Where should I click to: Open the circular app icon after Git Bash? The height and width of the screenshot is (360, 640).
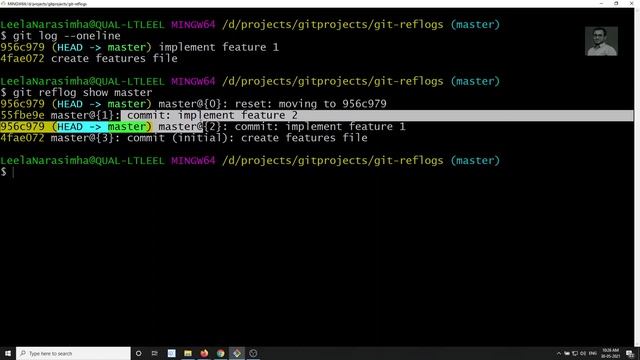click(253, 353)
